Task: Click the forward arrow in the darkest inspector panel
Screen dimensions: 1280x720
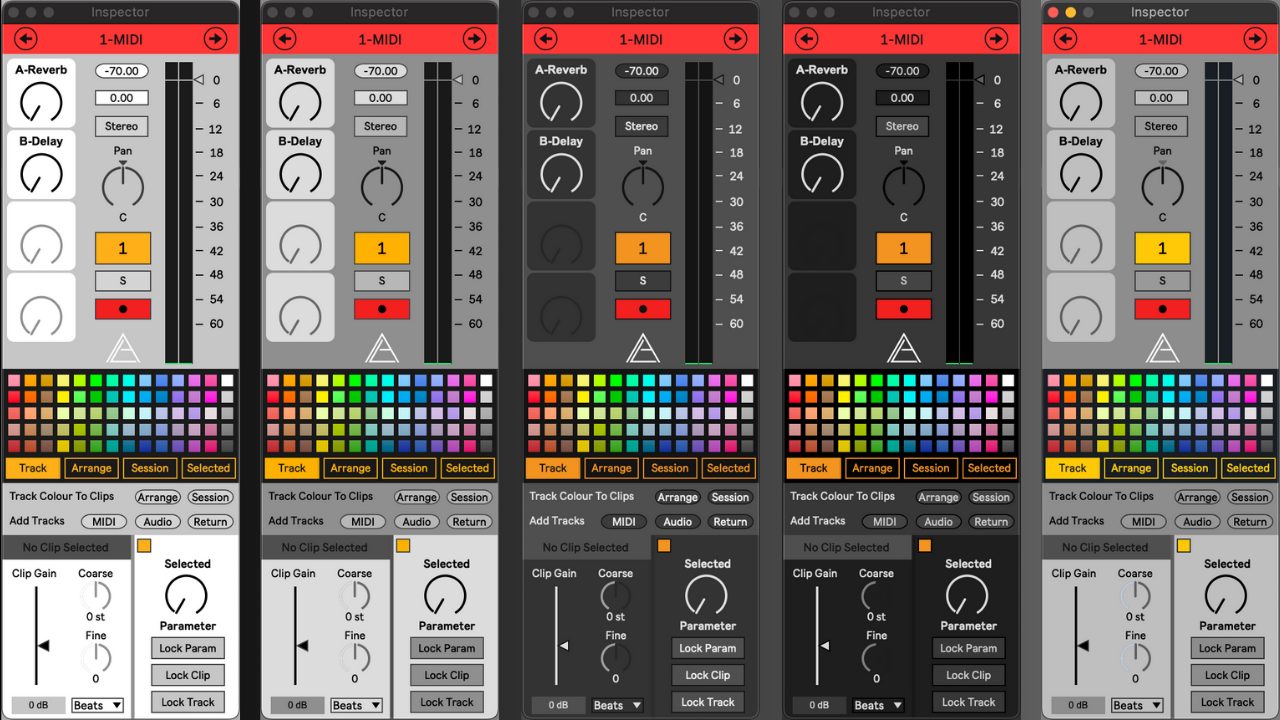Action: click(x=995, y=39)
